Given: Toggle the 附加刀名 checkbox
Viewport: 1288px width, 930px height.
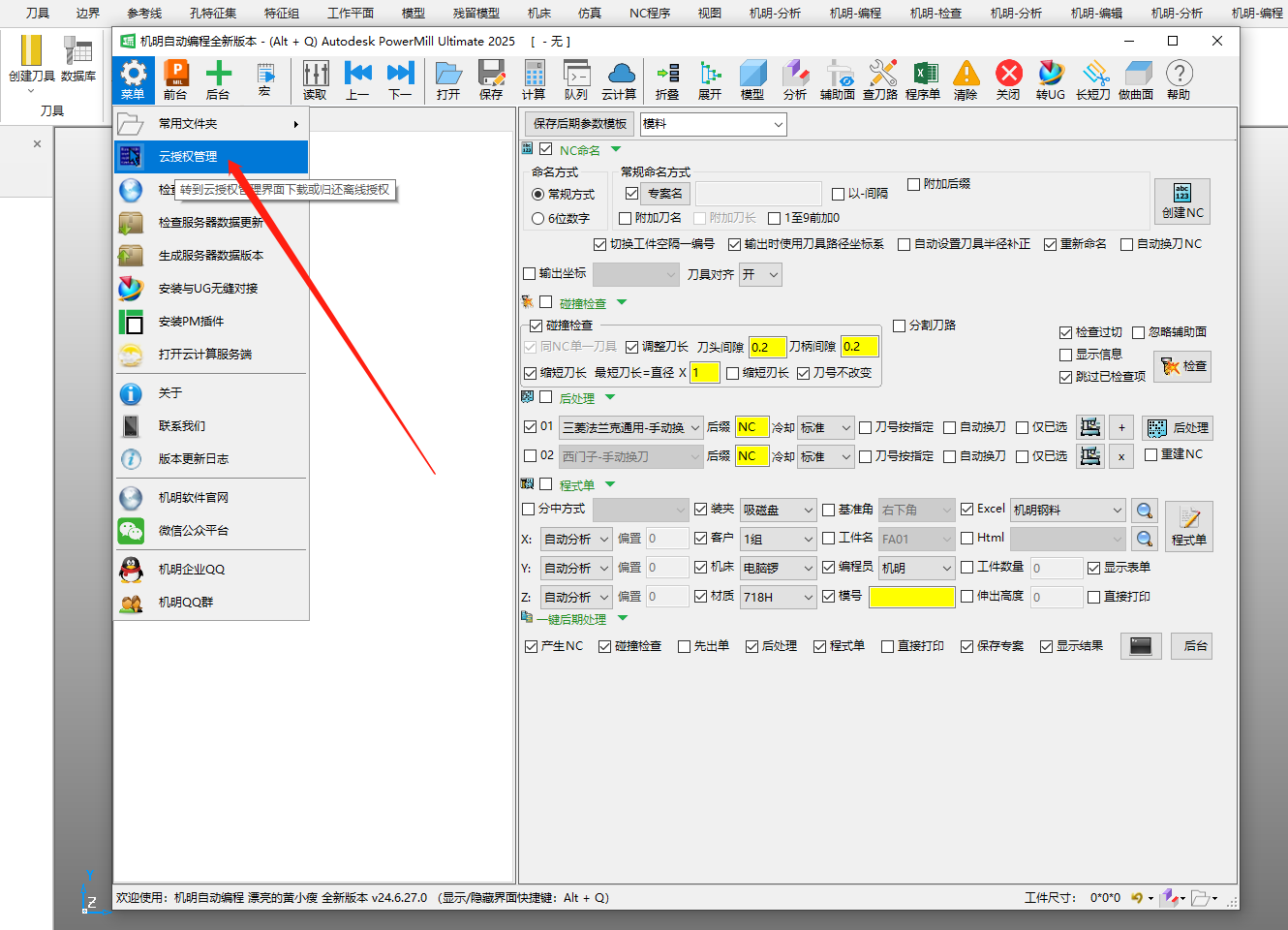Looking at the screenshot, I should point(626,218).
